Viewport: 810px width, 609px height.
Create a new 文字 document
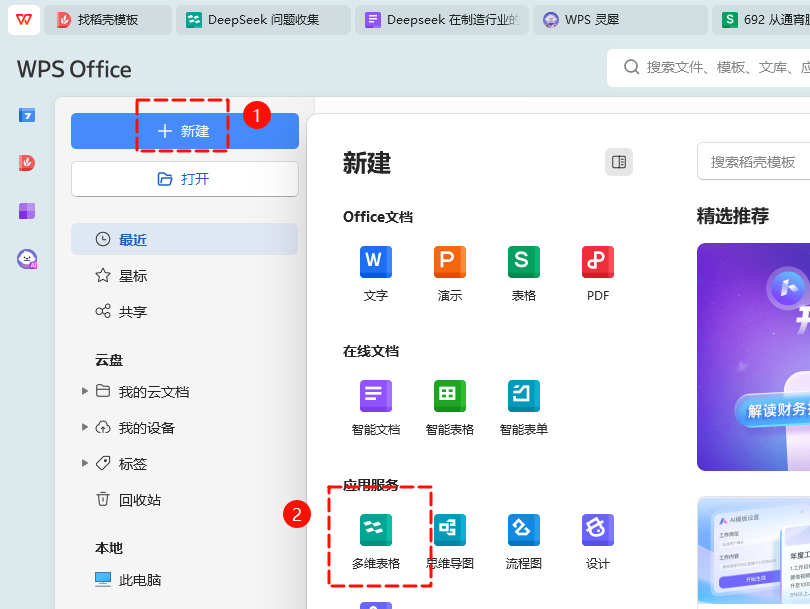pyautogui.click(x=376, y=274)
